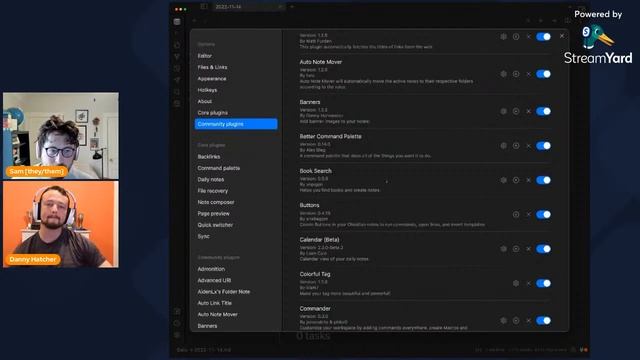Set hotkeys for the Commander plugin
The image size is (640, 360).
516,320
